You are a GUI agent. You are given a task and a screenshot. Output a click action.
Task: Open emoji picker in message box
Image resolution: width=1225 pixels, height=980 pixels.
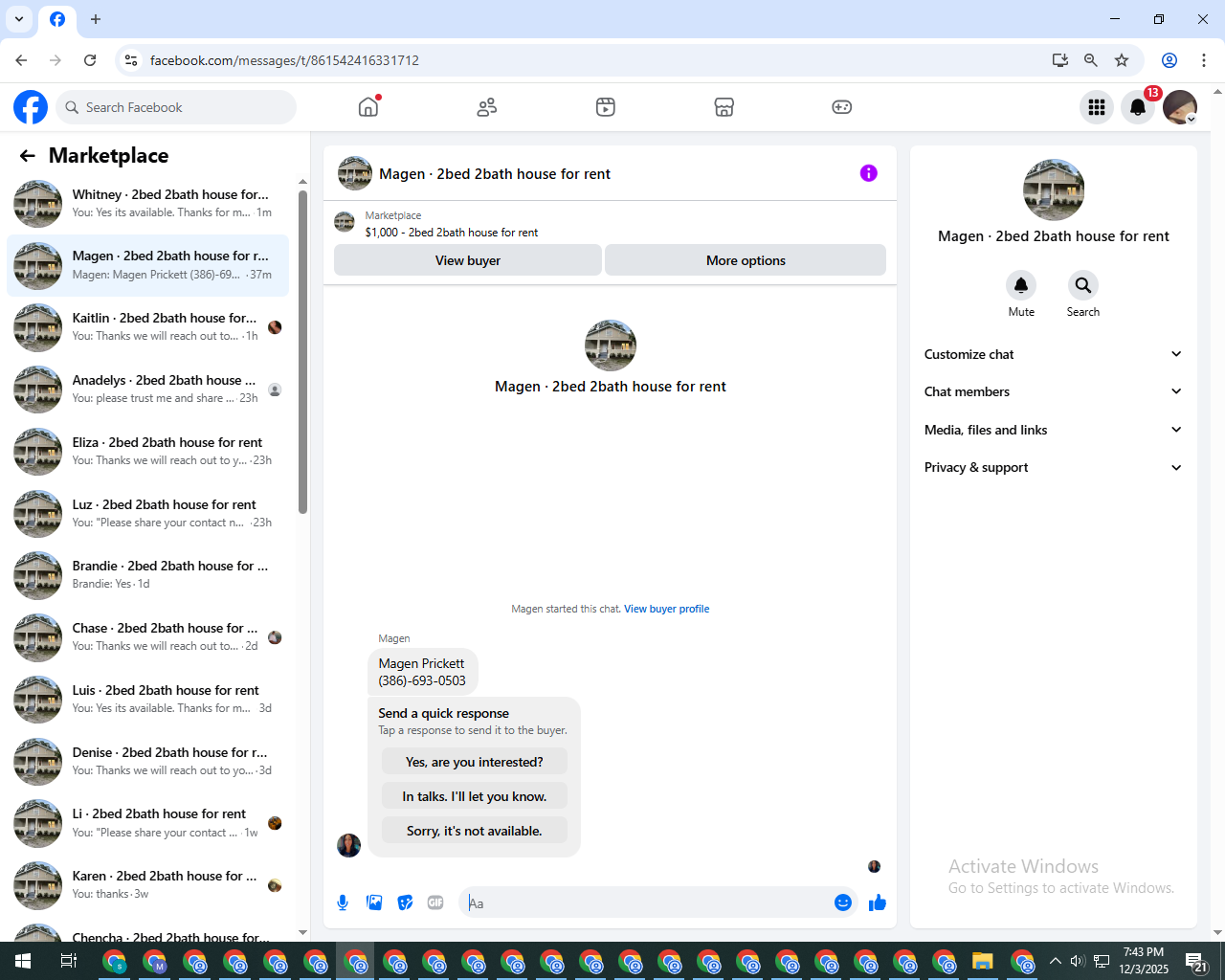pyautogui.click(x=843, y=902)
